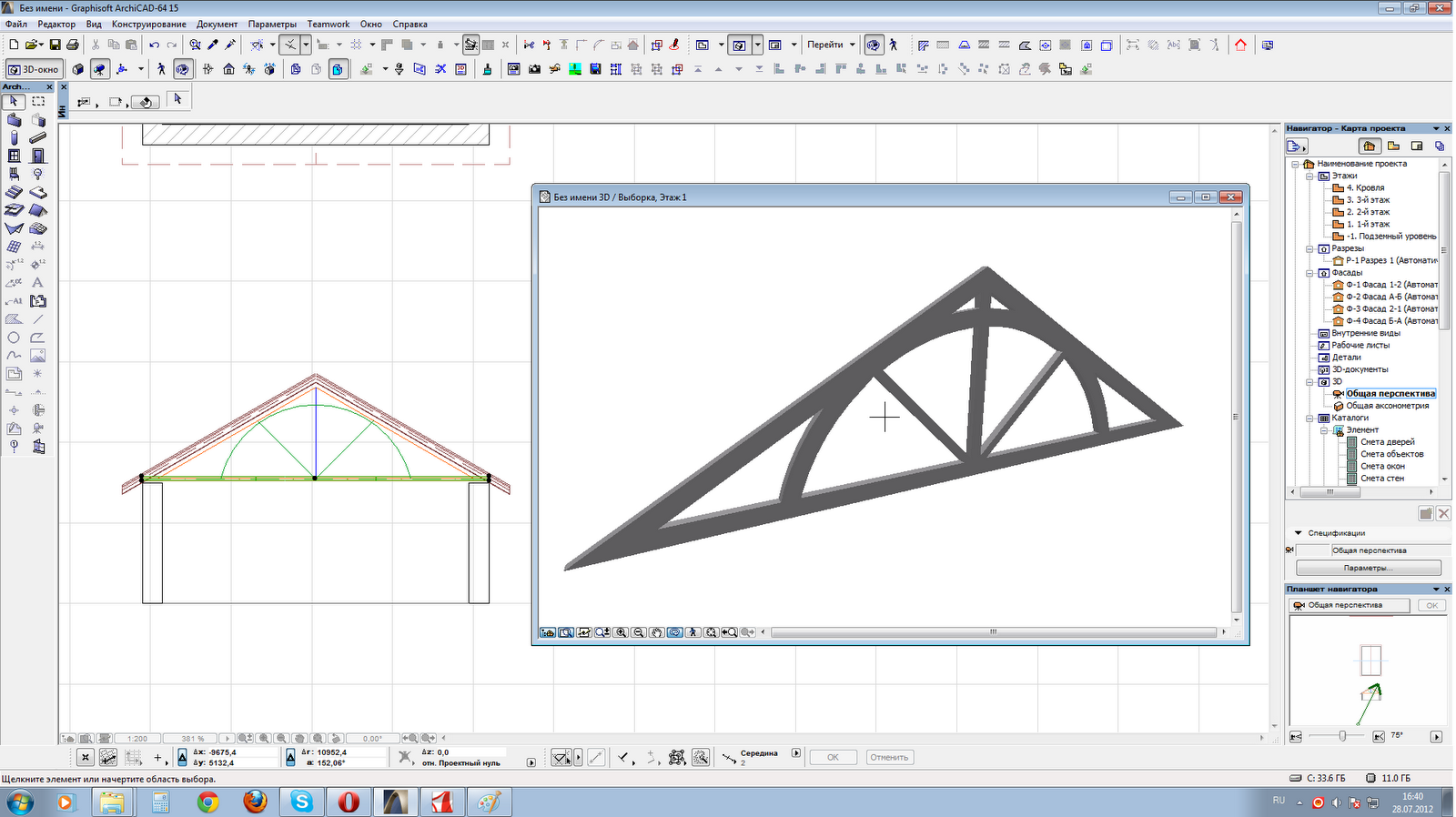Expand the Спецификации disclosure triangle
The width and height of the screenshot is (1456, 817).
click(x=1299, y=533)
